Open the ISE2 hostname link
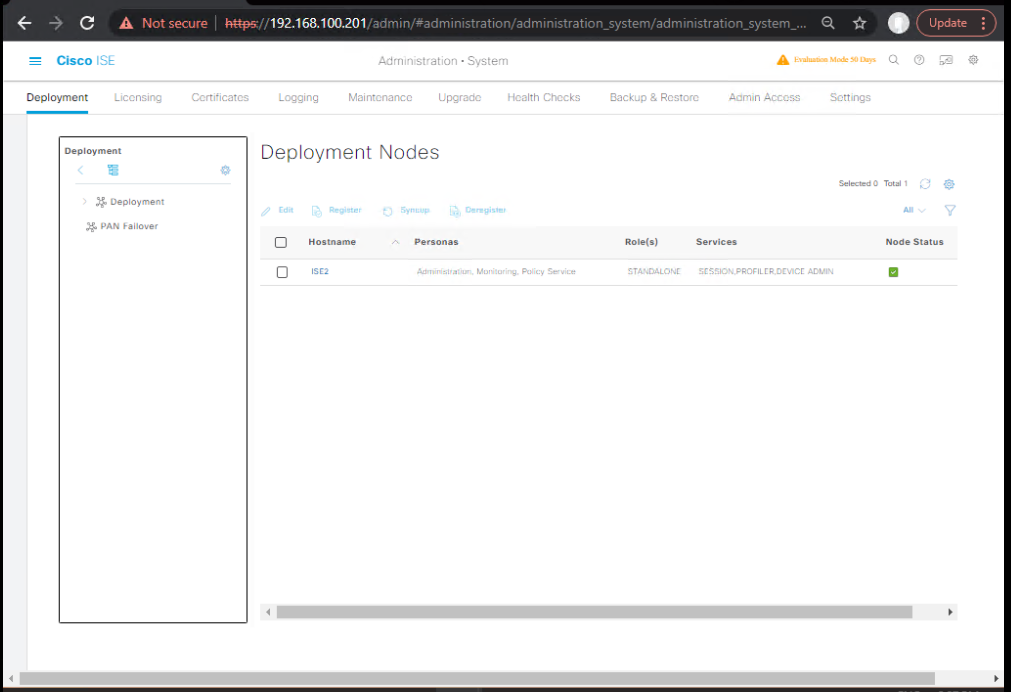 pyautogui.click(x=320, y=271)
